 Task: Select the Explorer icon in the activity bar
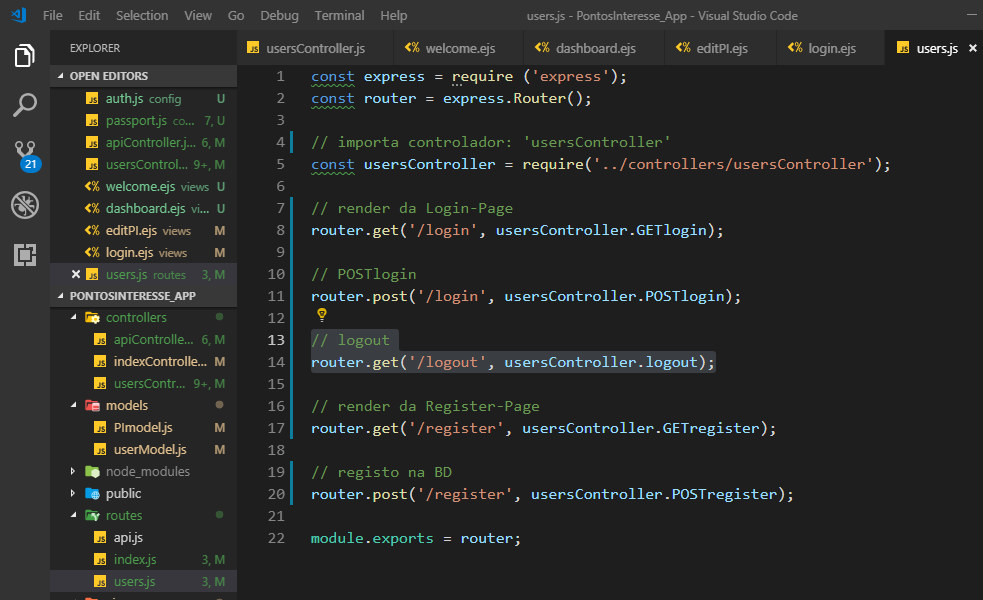tap(23, 57)
